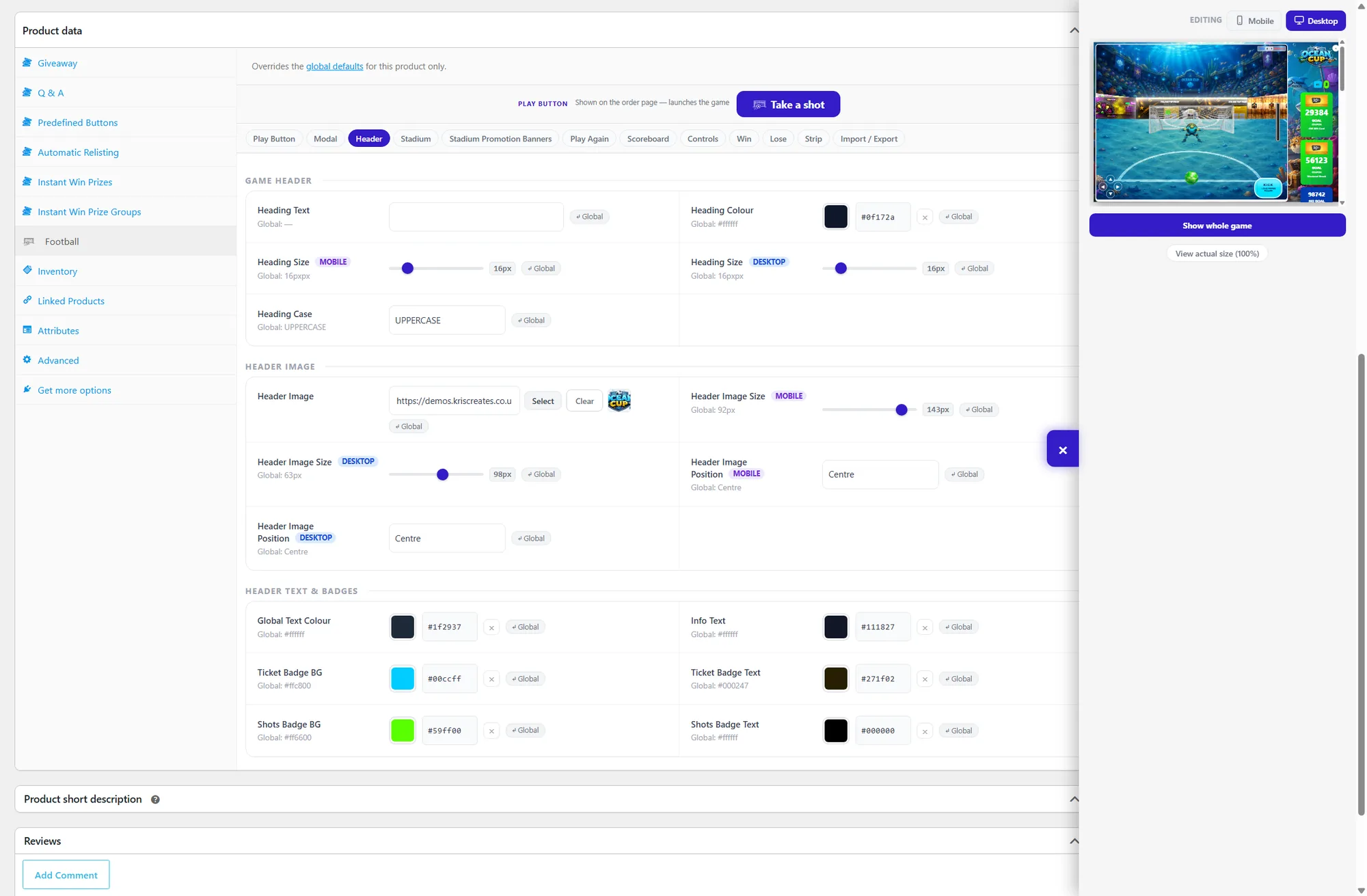Click Show whole game button
The width and height of the screenshot is (1367, 896).
pos(1217,226)
